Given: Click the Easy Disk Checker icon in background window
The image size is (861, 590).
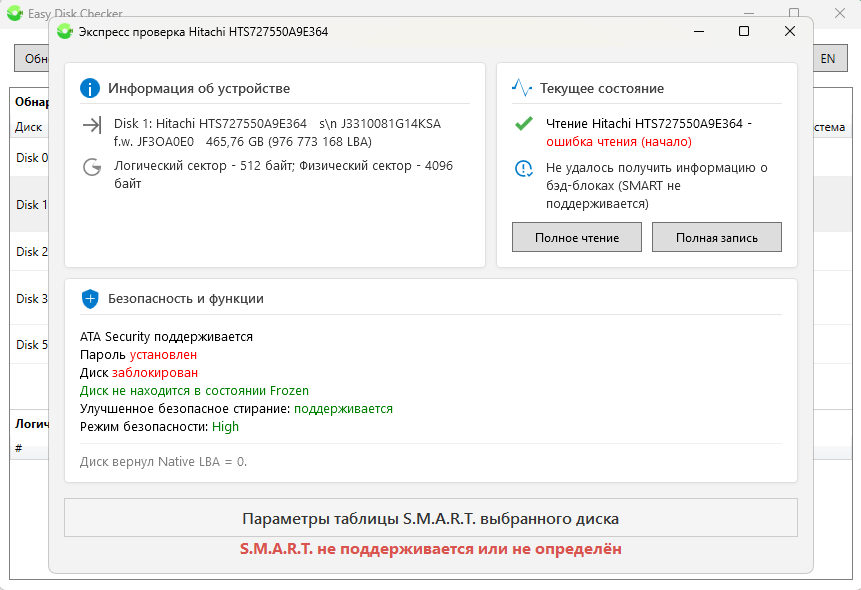Looking at the screenshot, I should [15, 13].
